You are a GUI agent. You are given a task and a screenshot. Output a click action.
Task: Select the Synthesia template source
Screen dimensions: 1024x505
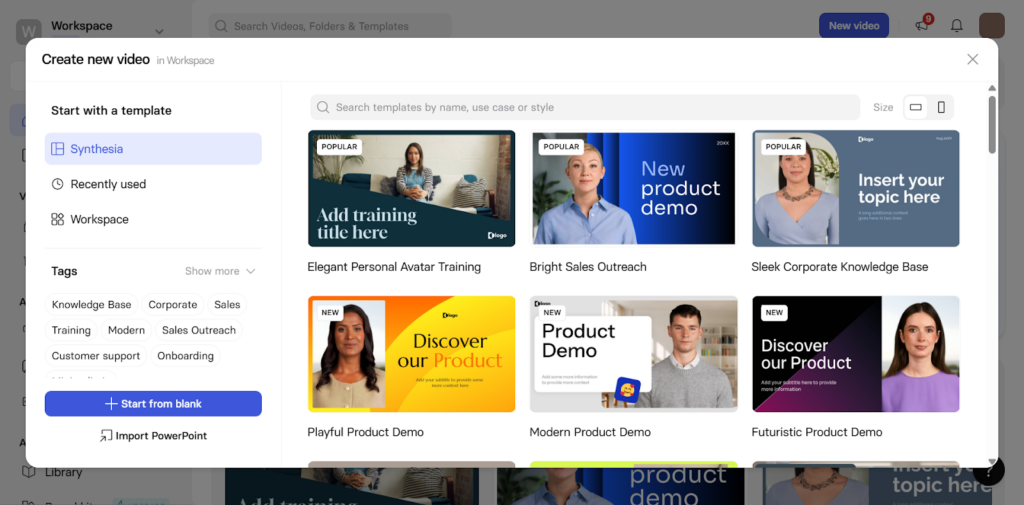click(153, 149)
